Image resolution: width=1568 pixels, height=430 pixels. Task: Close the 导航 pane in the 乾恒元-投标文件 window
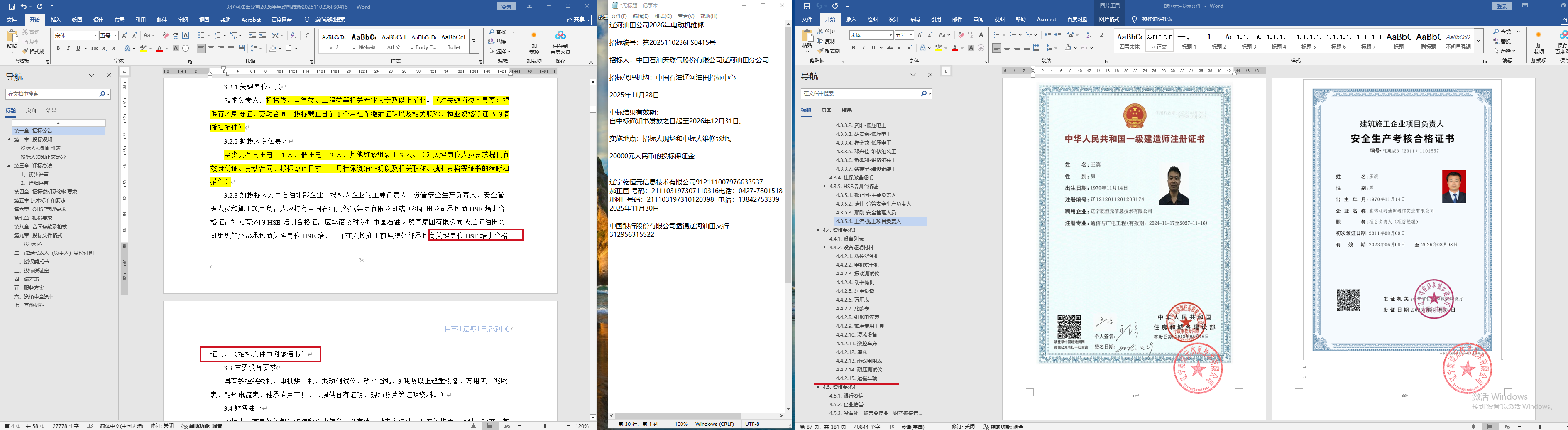[930, 75]
